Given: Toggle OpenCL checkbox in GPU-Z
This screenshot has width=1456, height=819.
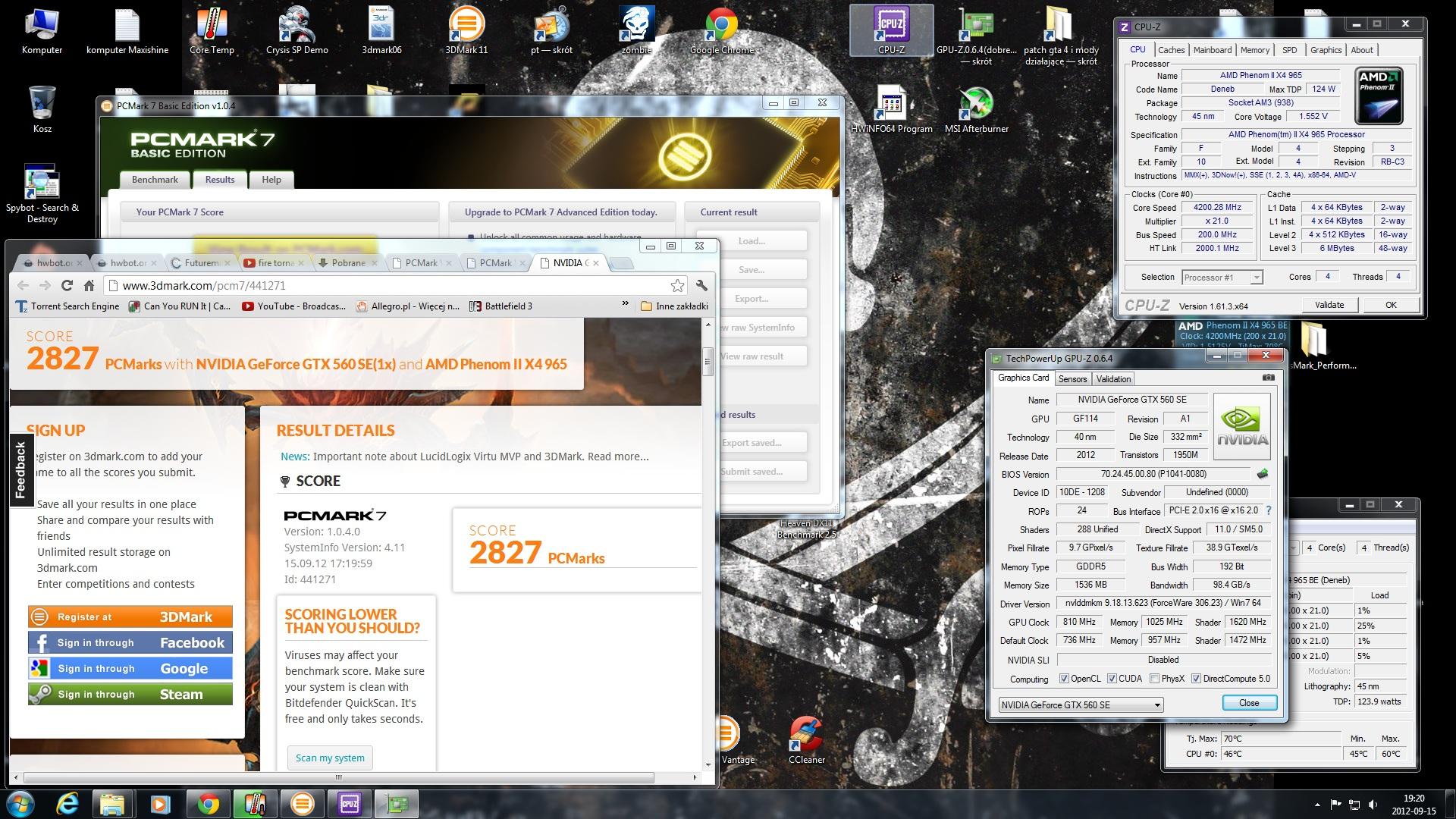Looking at the screenshot, I should pos(1064,679).
